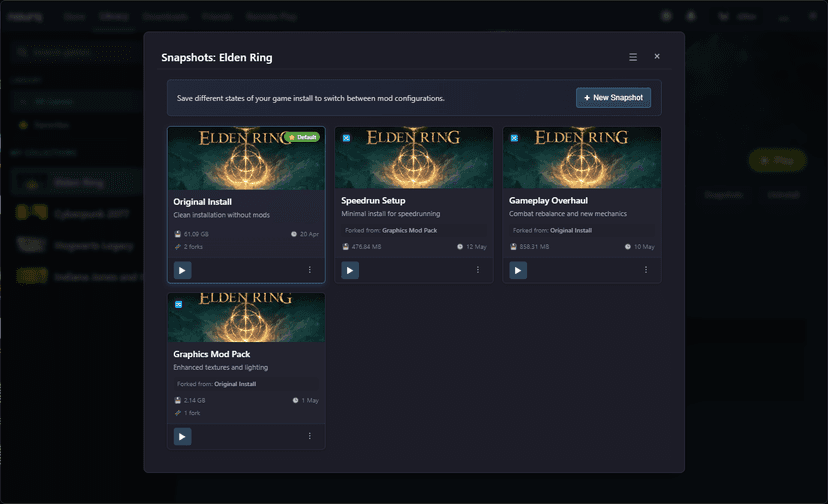Select the Gameplay Overhaul cover thumbnail

582,157
